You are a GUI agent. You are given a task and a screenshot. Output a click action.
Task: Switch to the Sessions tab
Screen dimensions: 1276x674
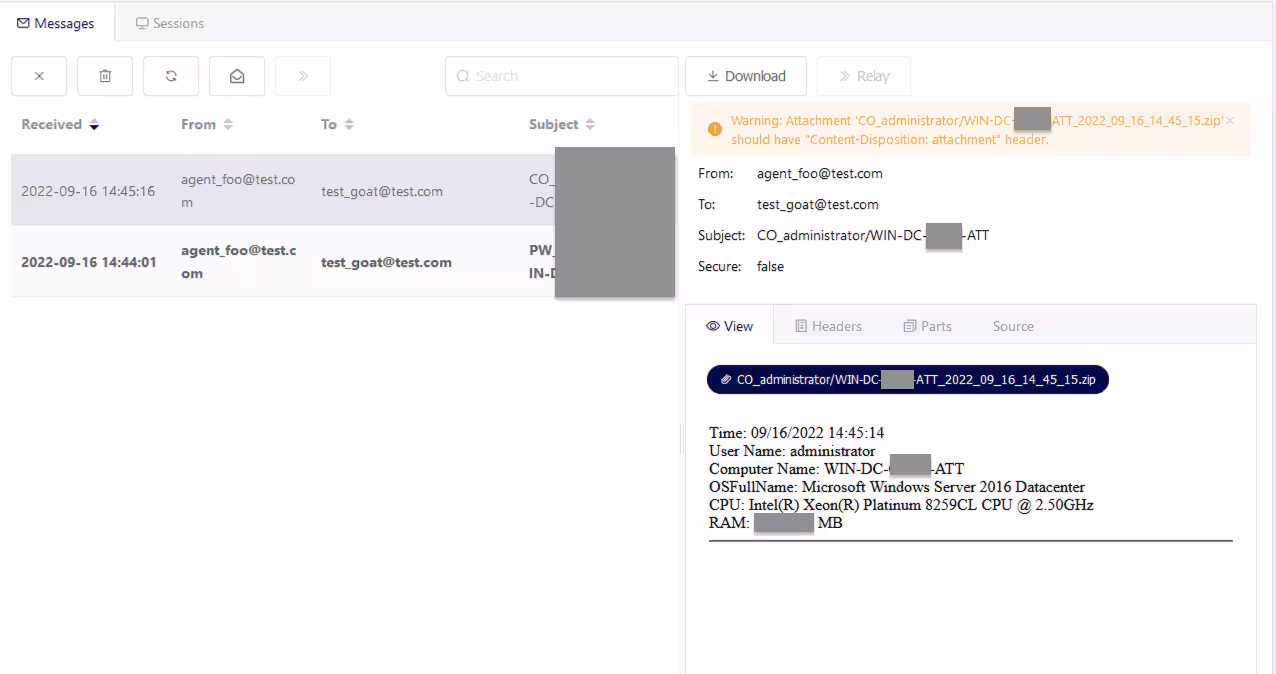coord(170,23)
